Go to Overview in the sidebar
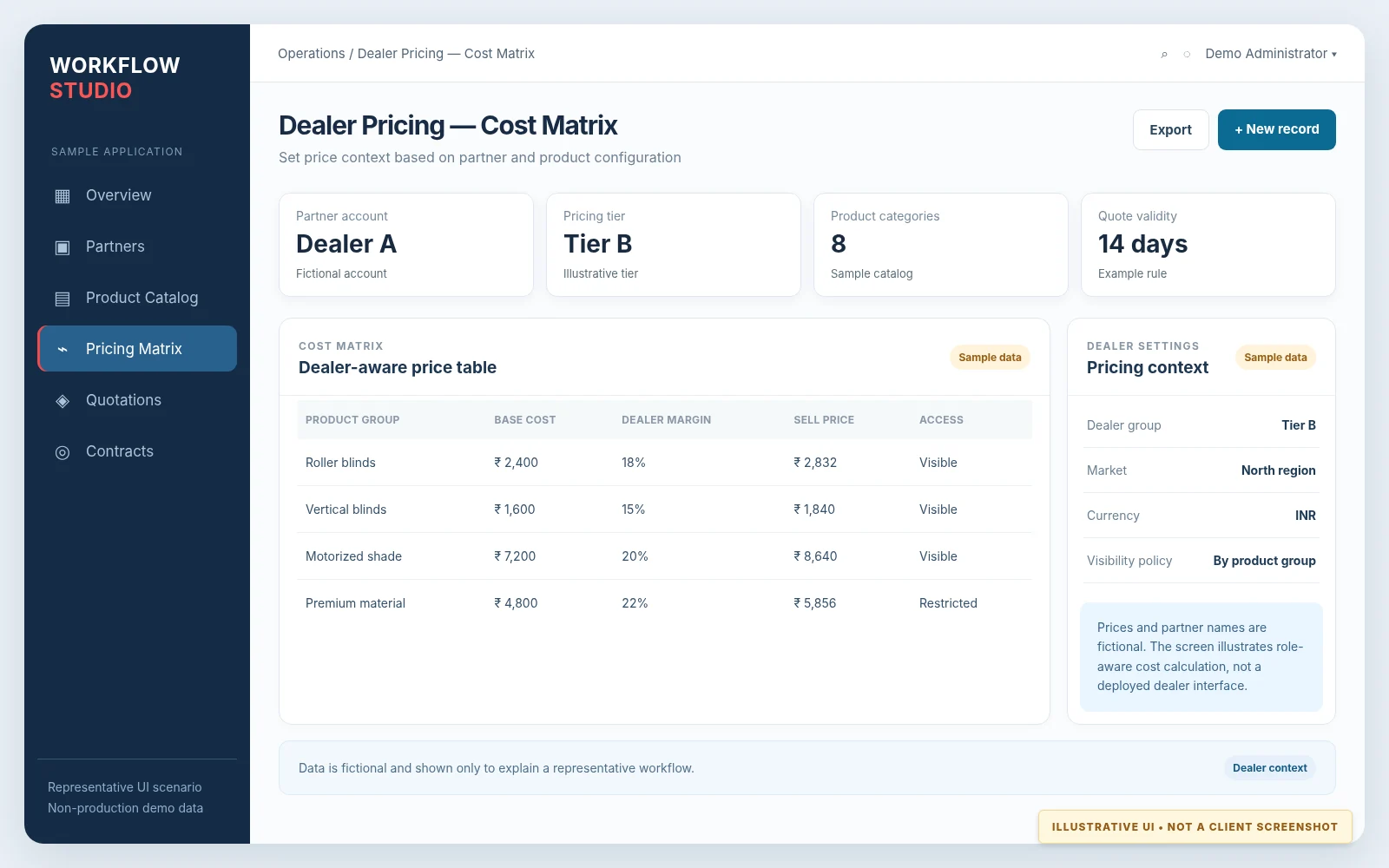 pyautogui.click(x=118, y=195)
